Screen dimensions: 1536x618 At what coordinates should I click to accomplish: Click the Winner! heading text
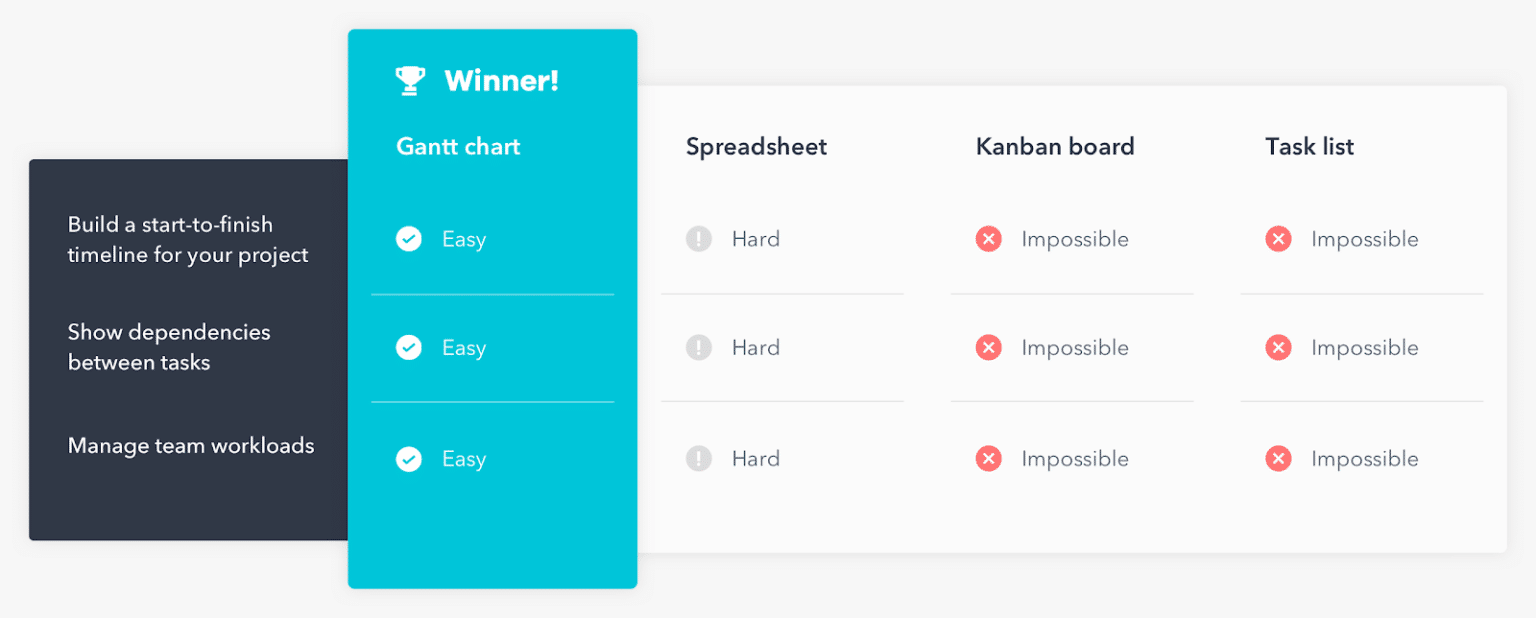(501, 81)
